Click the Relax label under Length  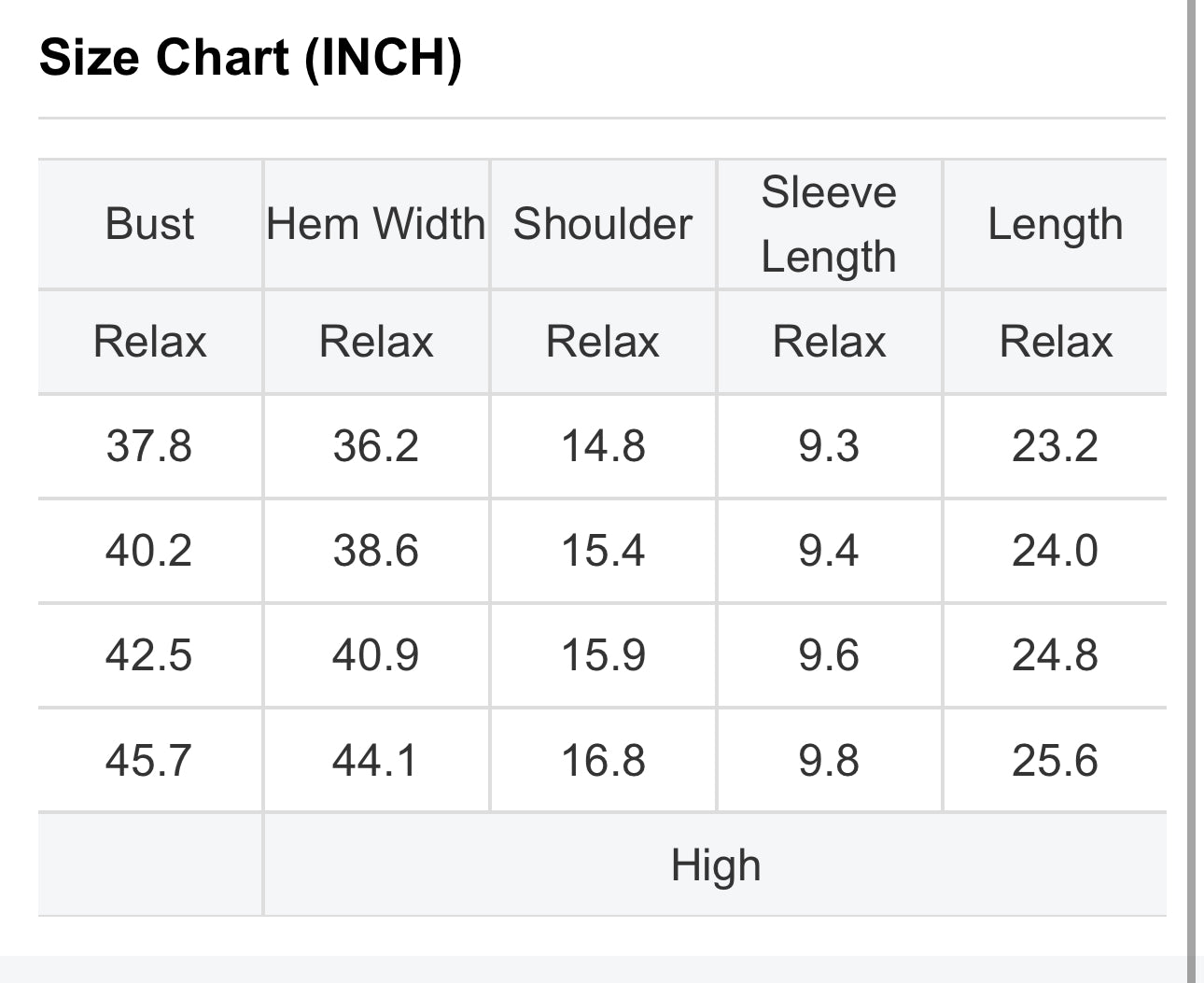(1055, 342)
